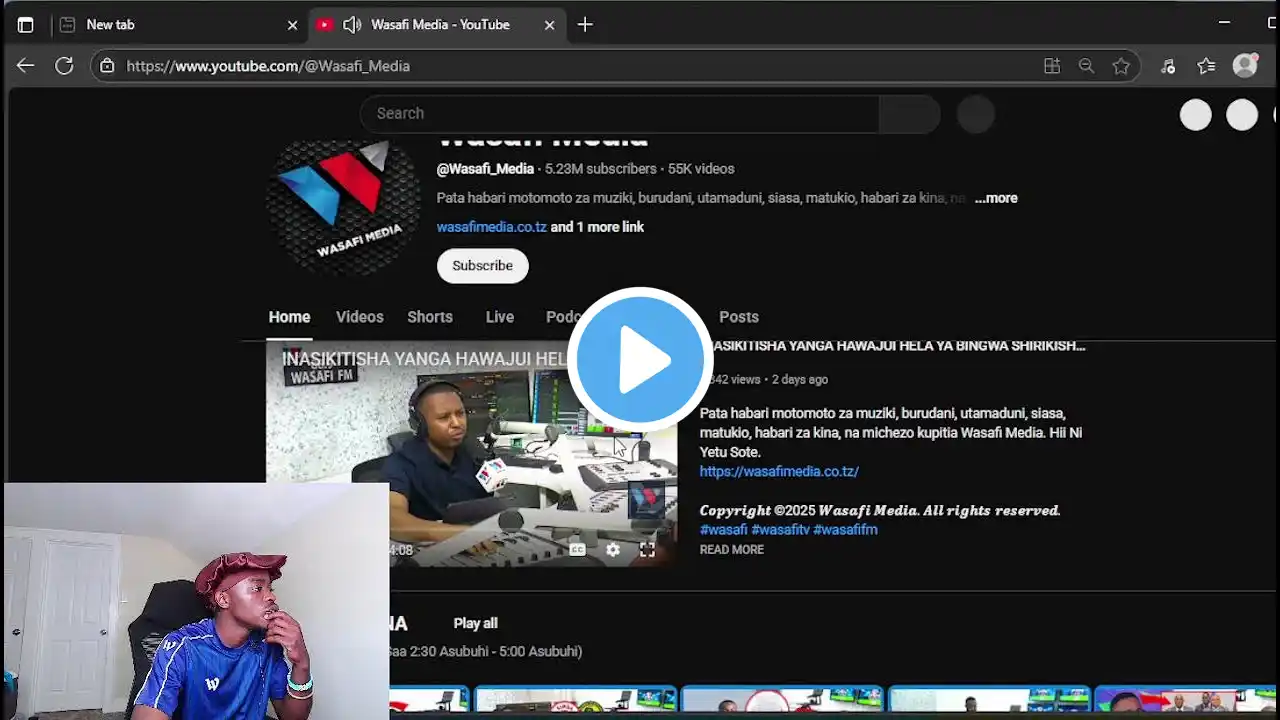Screen dimensions: 1280x720
Task: Switch to the Videos tab
Action: point(360,317)
